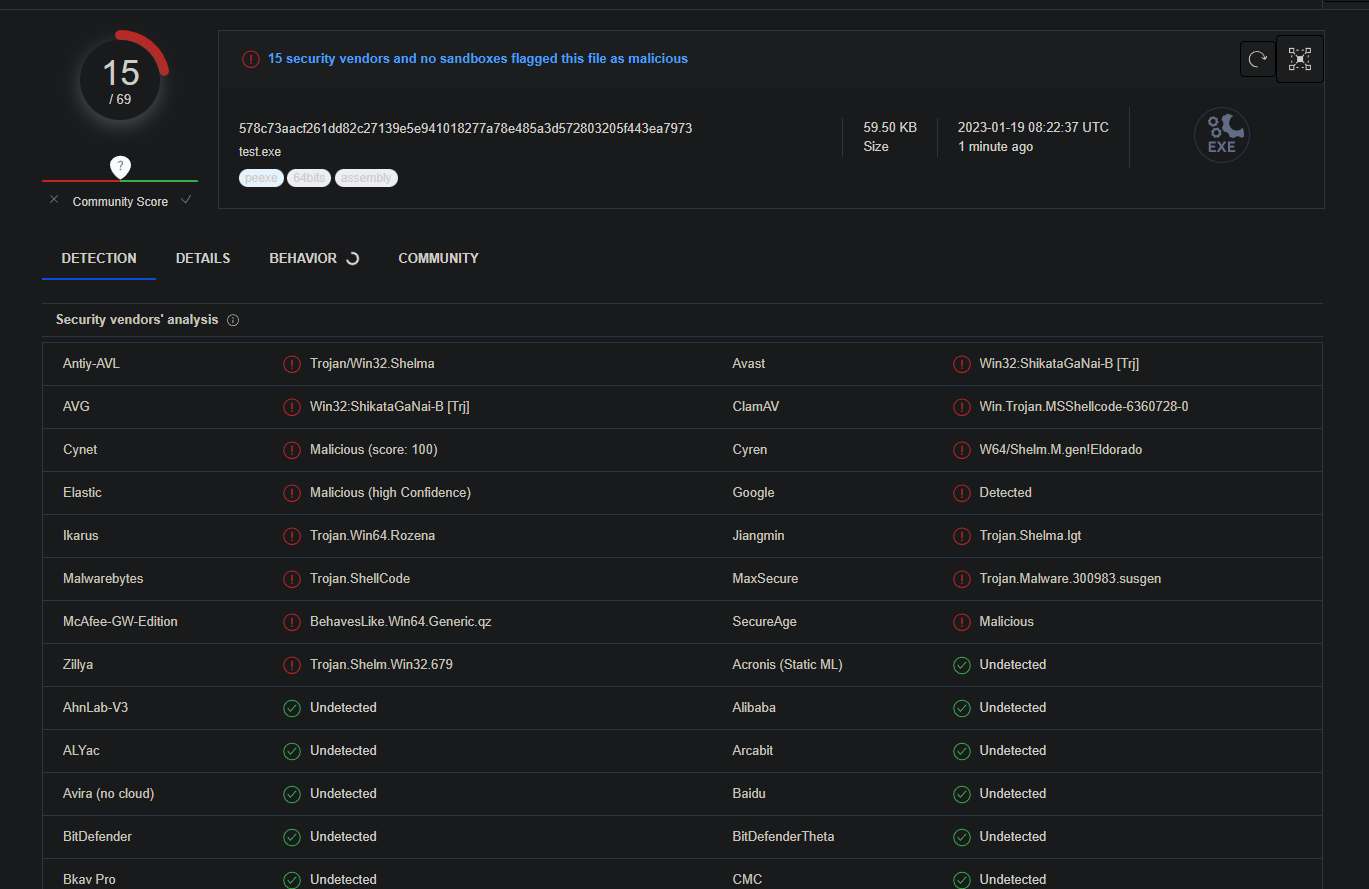The image size is (1369, 889).
Task: Vote positive with the checkmark icon
Action: coord(186,200)
